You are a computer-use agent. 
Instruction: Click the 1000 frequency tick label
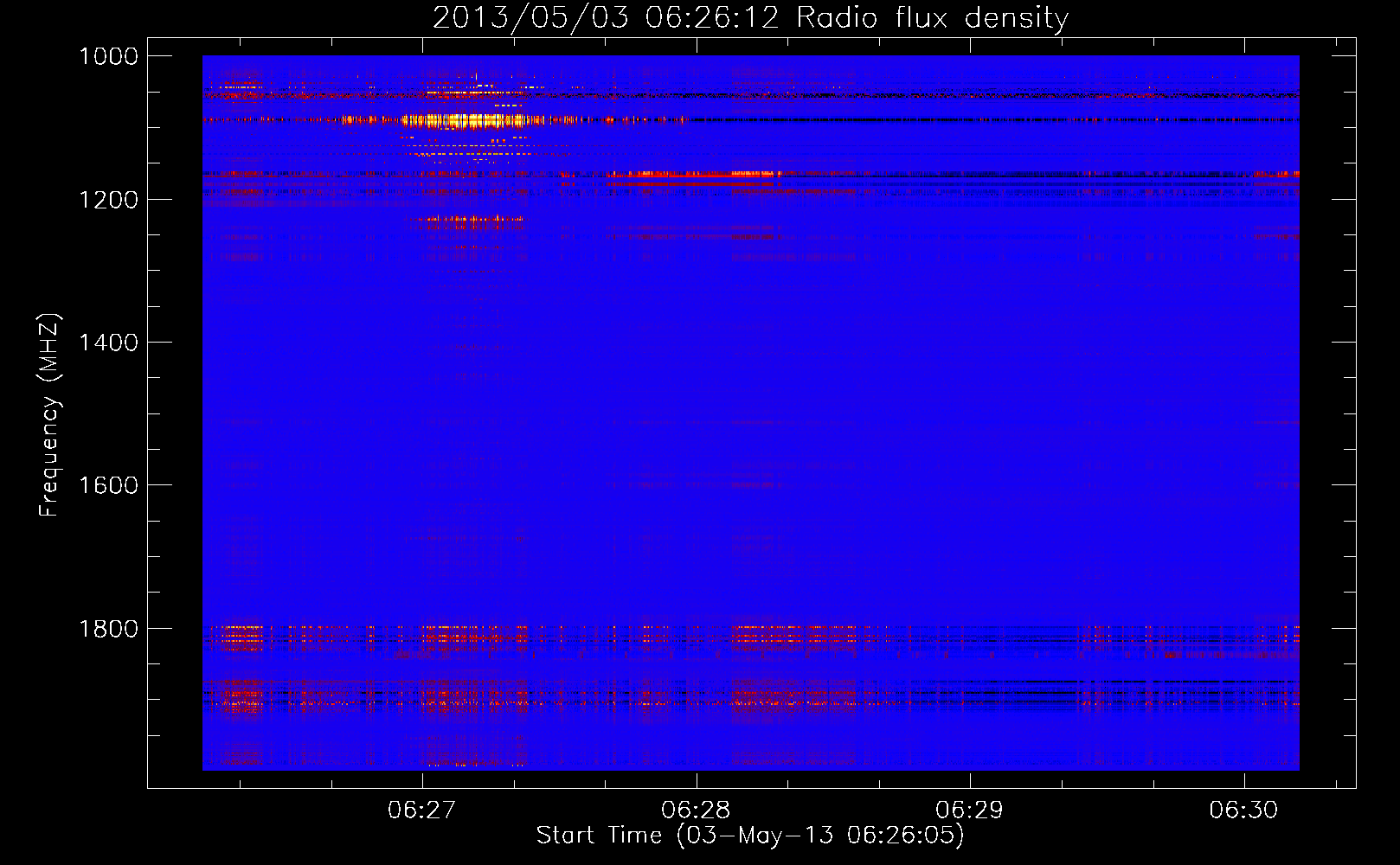(108, 56)
